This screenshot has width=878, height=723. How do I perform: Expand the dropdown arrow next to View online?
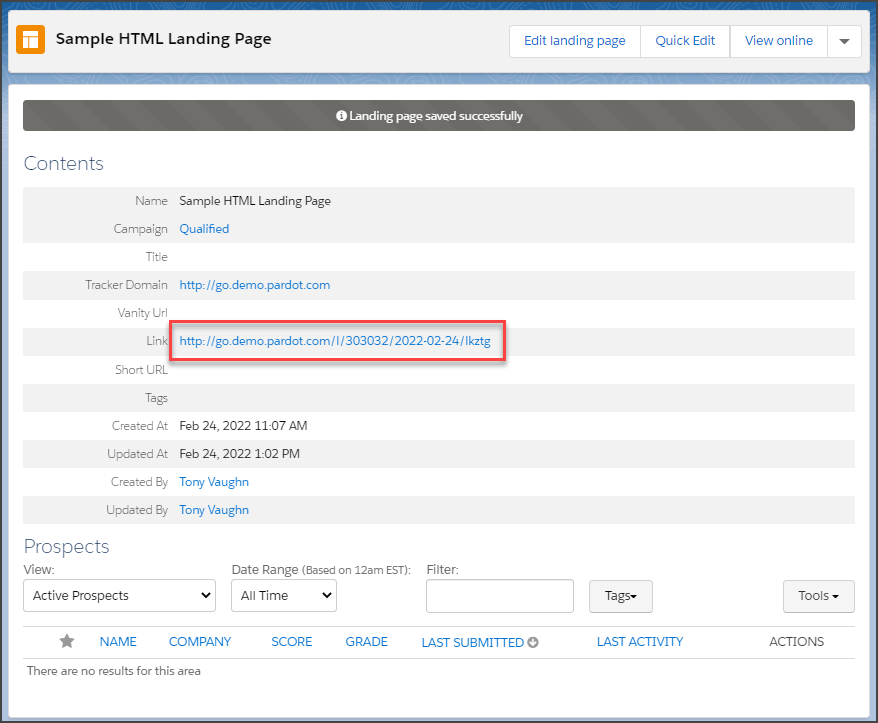tap(844, 41)
